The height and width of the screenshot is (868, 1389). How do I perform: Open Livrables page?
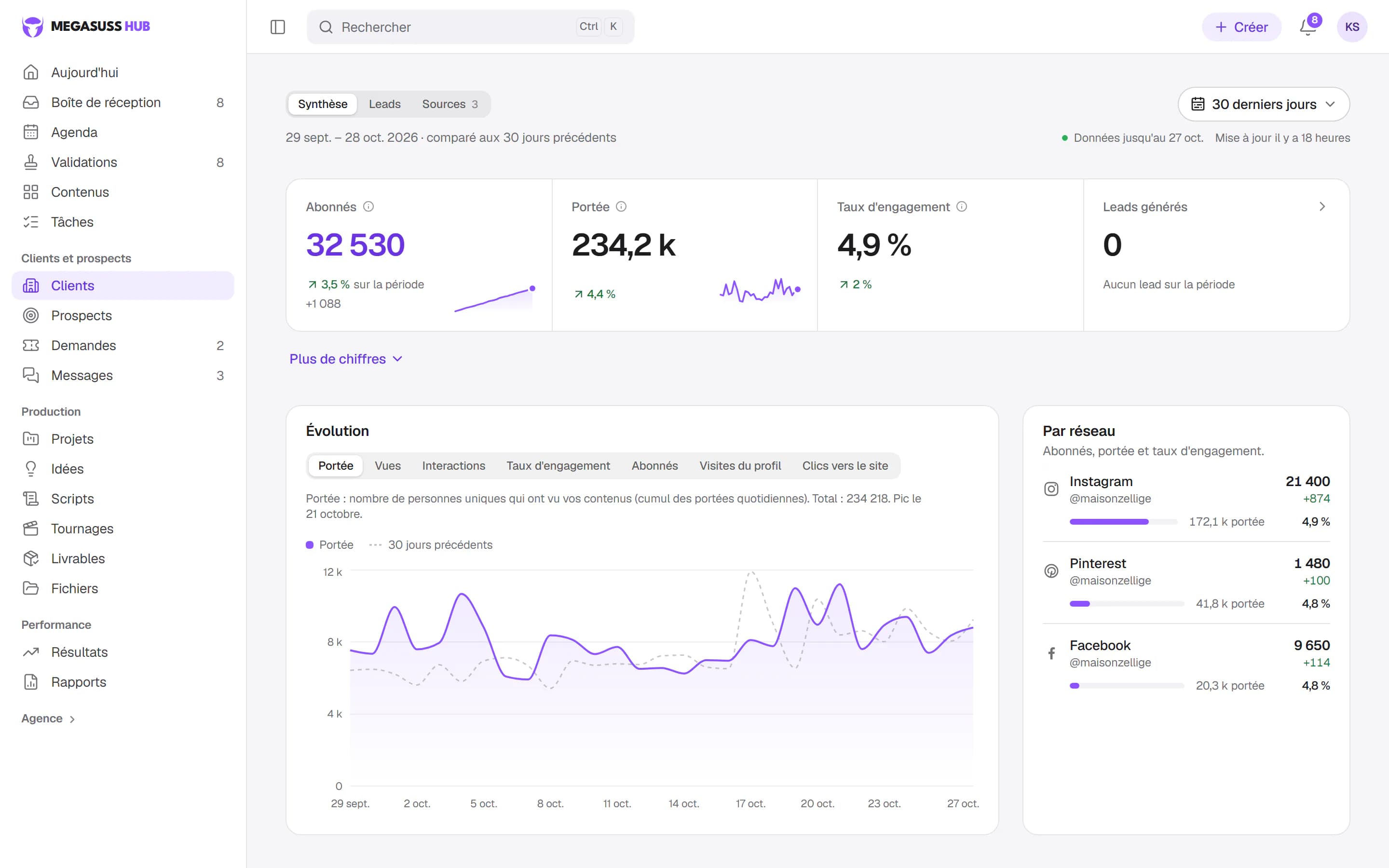[123, 558]
